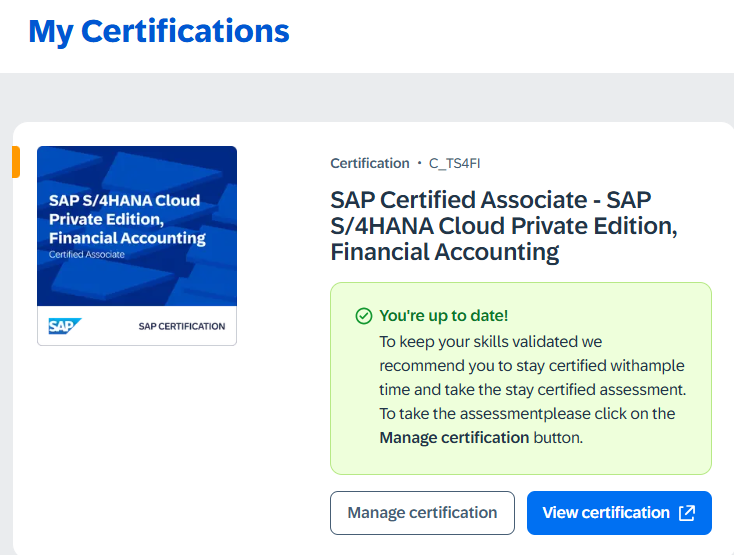
Task: Click the Certified Associate subtitle on badge
Action: 87,255
